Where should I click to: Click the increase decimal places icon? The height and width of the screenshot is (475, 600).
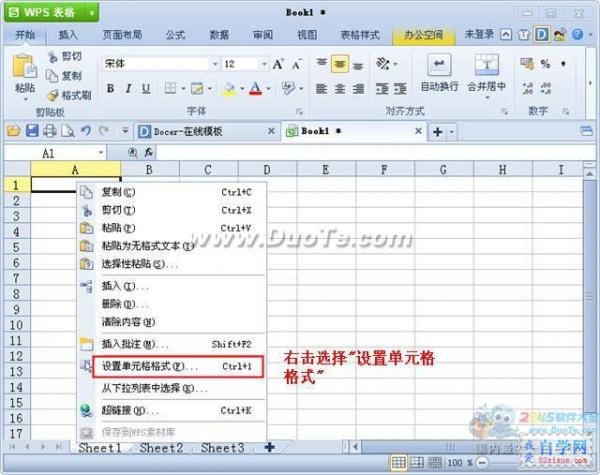(x=528, y=88)
